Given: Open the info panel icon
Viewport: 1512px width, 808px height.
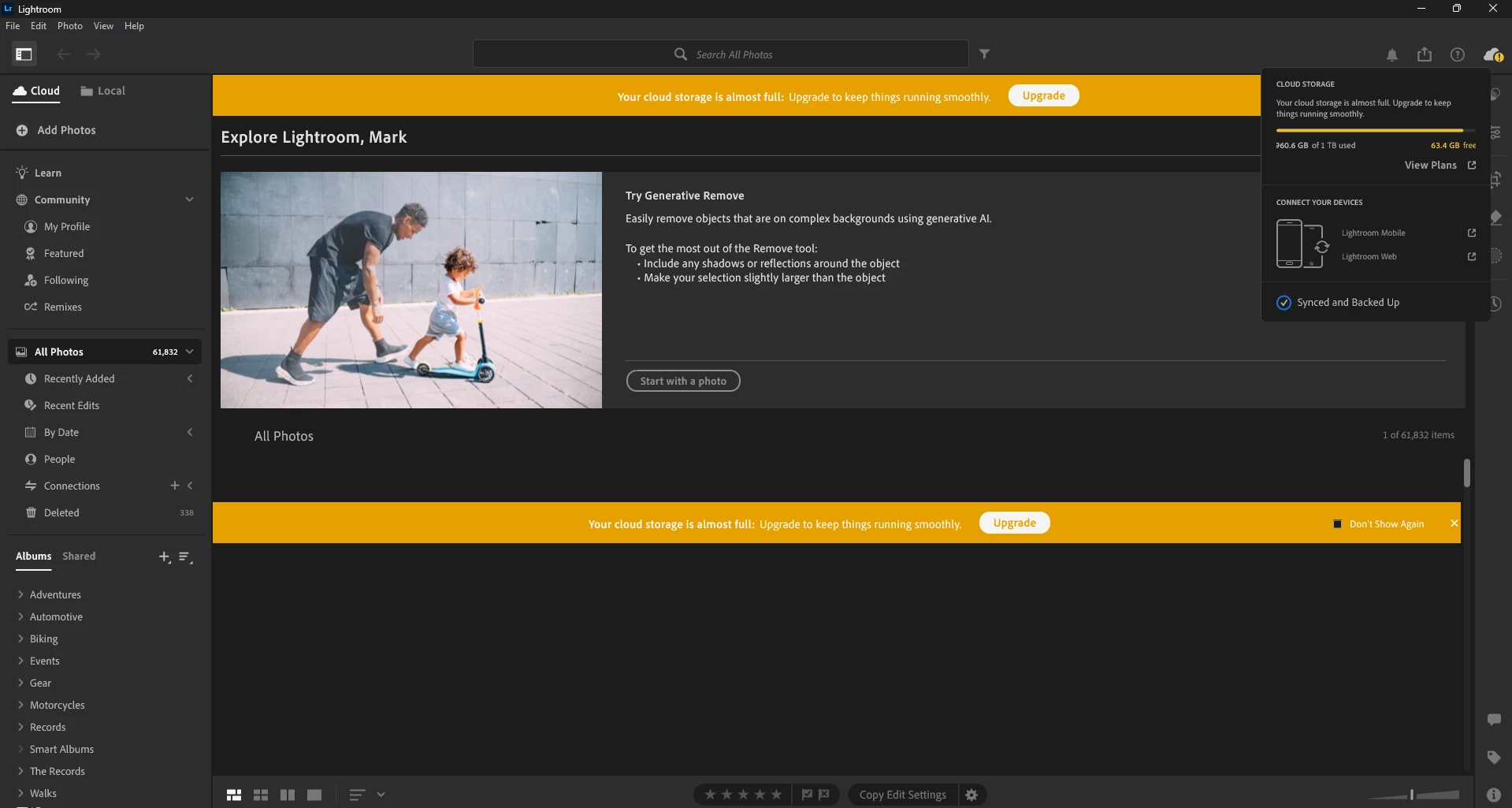Looking at the screenshot, I should pos(1493,795).
